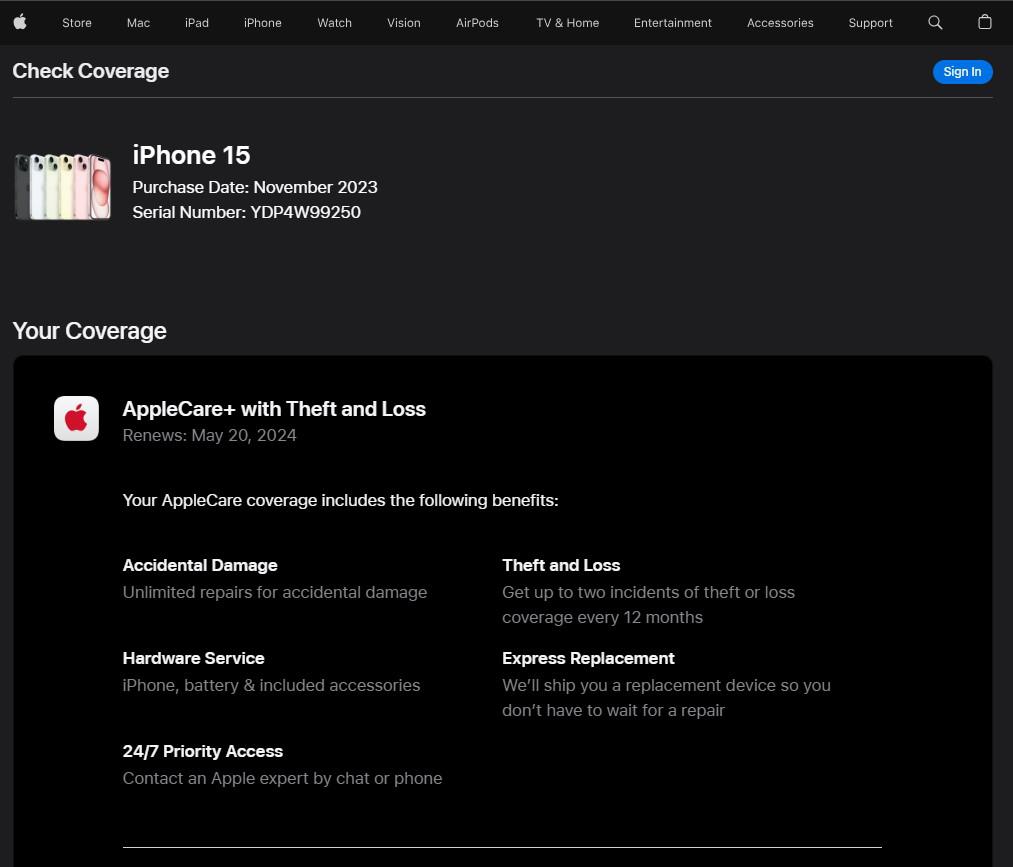Select 'Contact an Apple expert by chat or phone'
The width and height of the screenshot is (1013, 867).
click(282, 778)
